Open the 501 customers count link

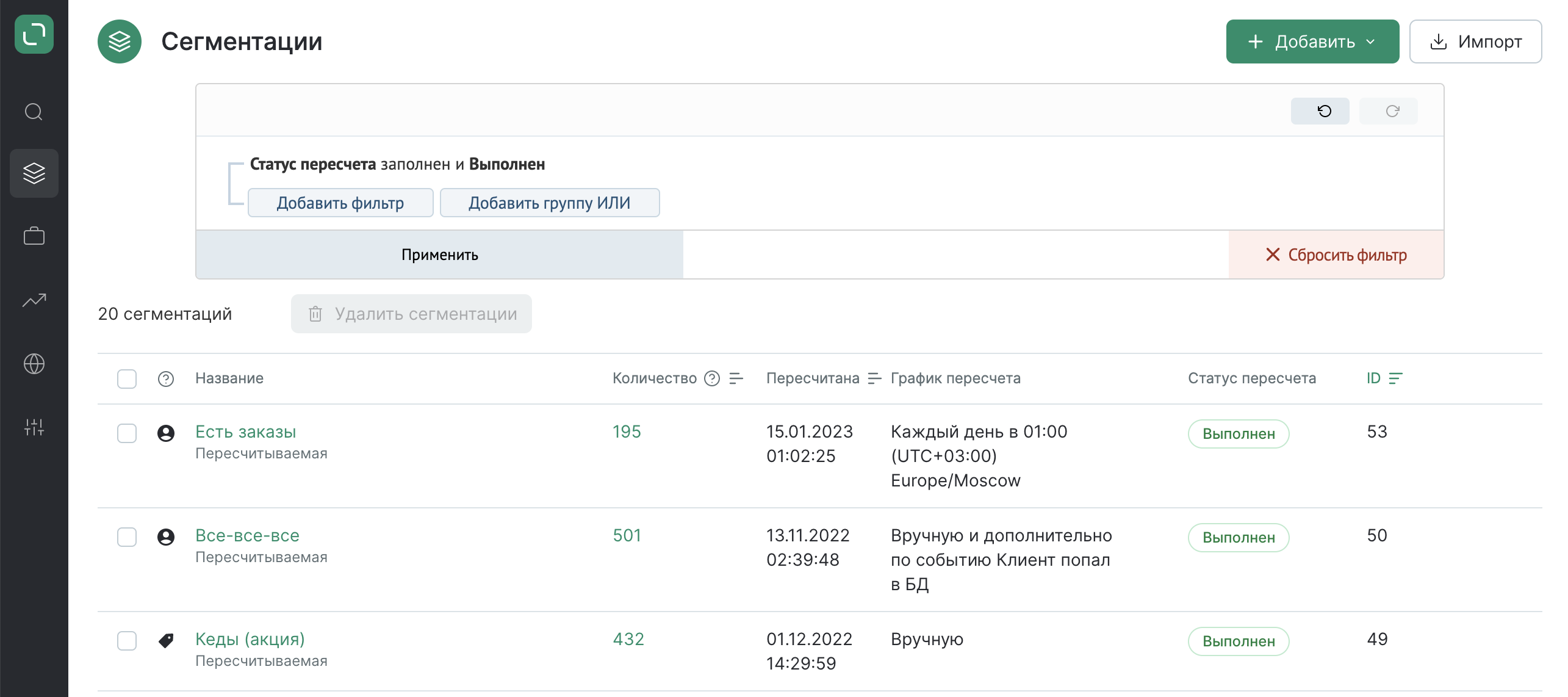[627, 535]
